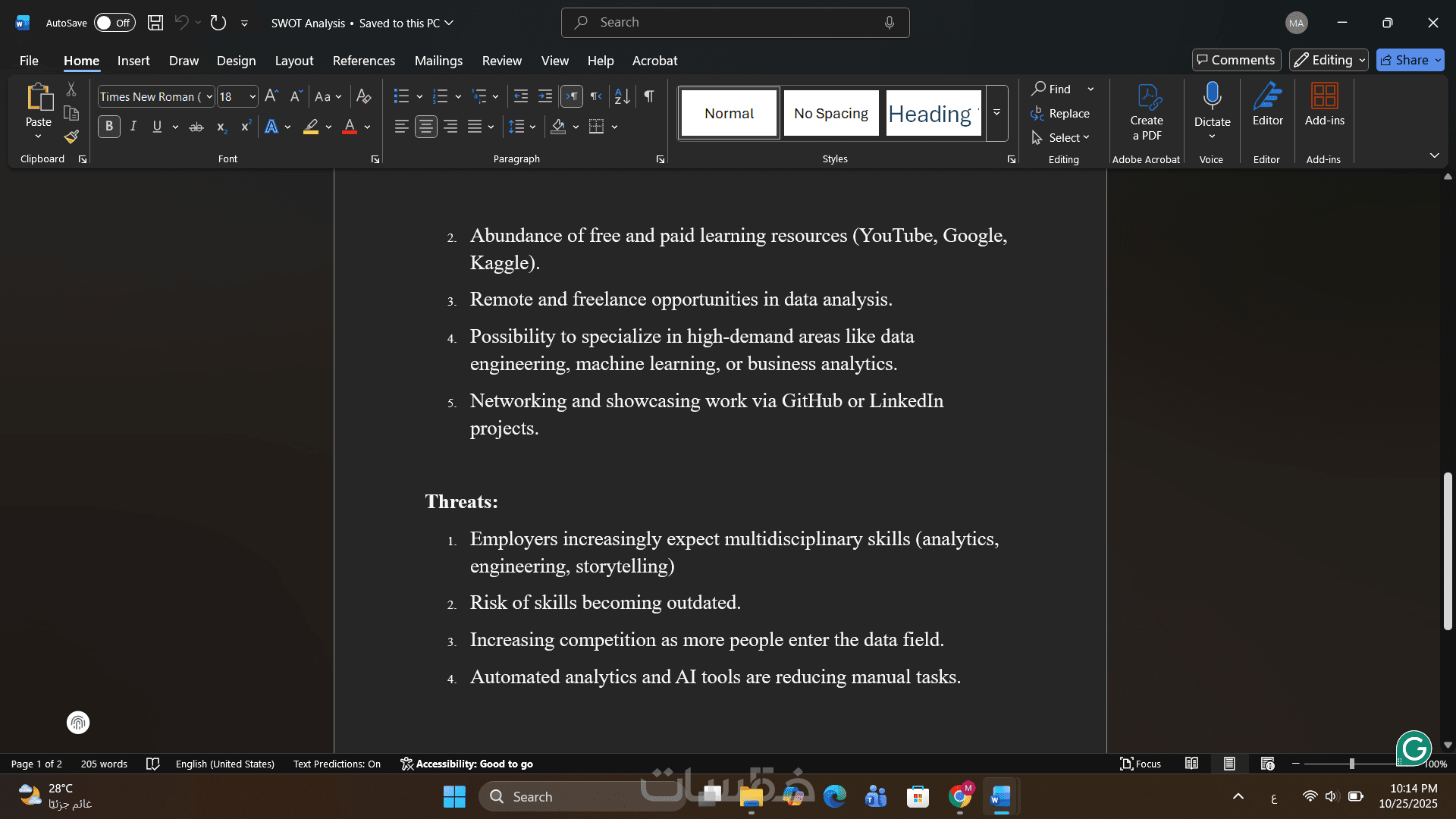Open Grammarly green icon
Screen dimensions: 1456x819
(1414, 748)
